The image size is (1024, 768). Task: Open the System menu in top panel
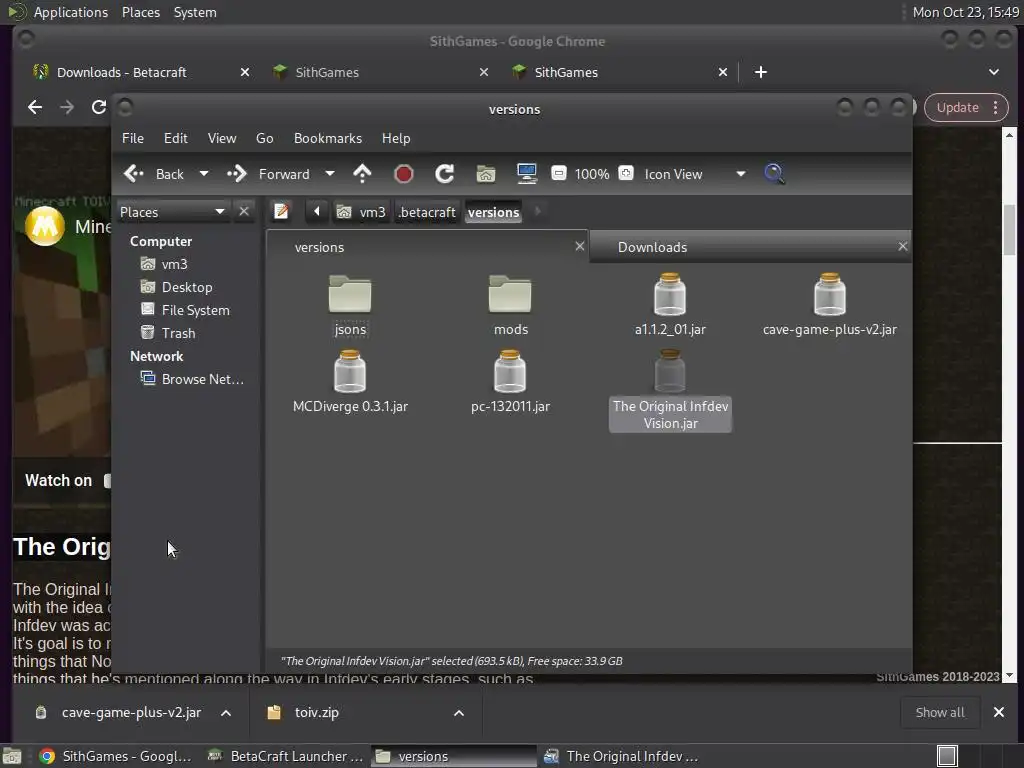[x=195, y=12]
